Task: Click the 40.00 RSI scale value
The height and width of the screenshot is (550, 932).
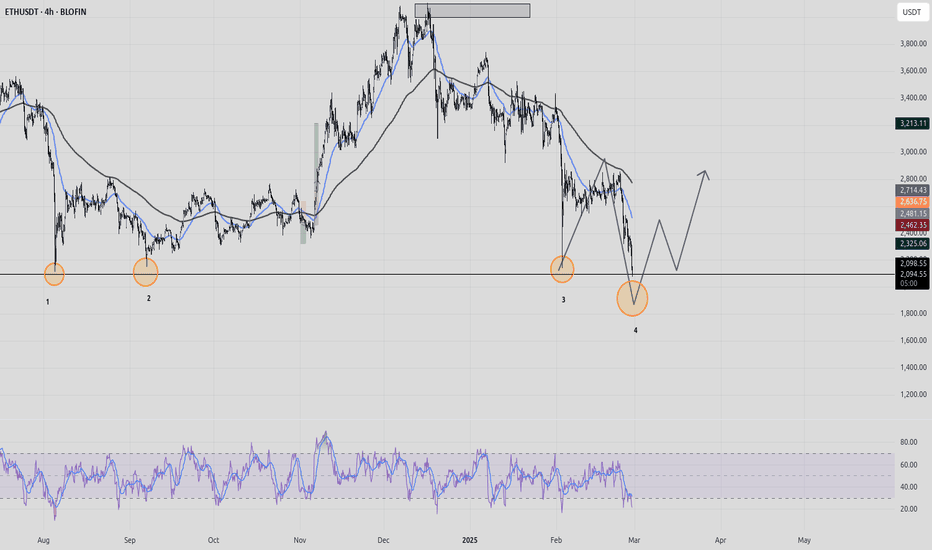Action: pos(908,487)
